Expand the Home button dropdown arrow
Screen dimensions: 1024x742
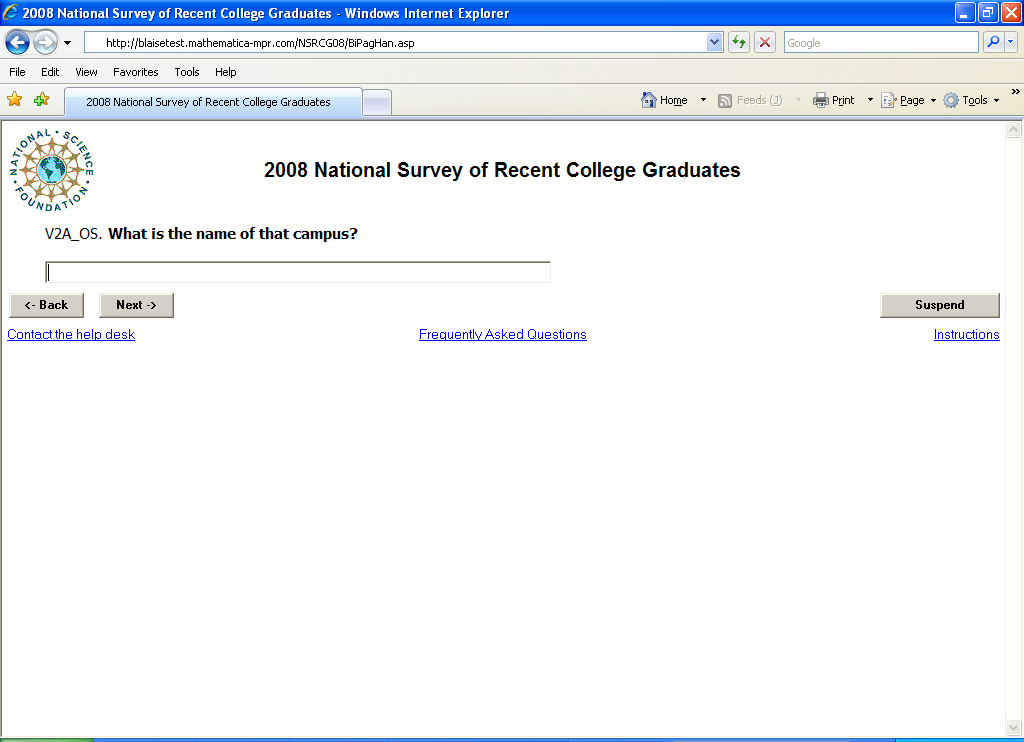coord(703,100)
